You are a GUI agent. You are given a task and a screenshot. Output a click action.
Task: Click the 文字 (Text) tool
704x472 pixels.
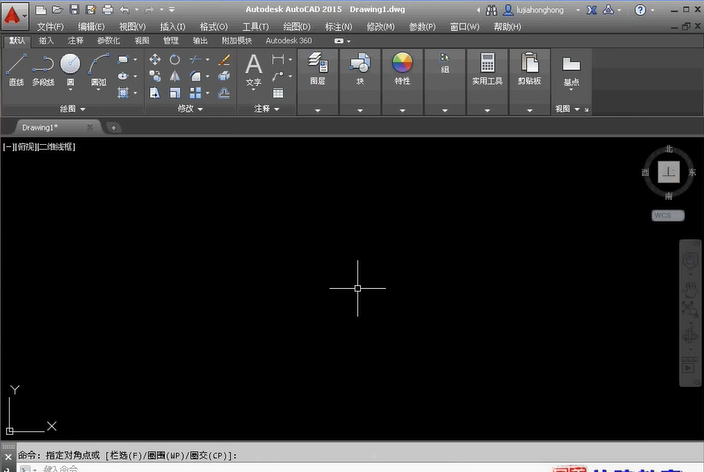(254, 70)
